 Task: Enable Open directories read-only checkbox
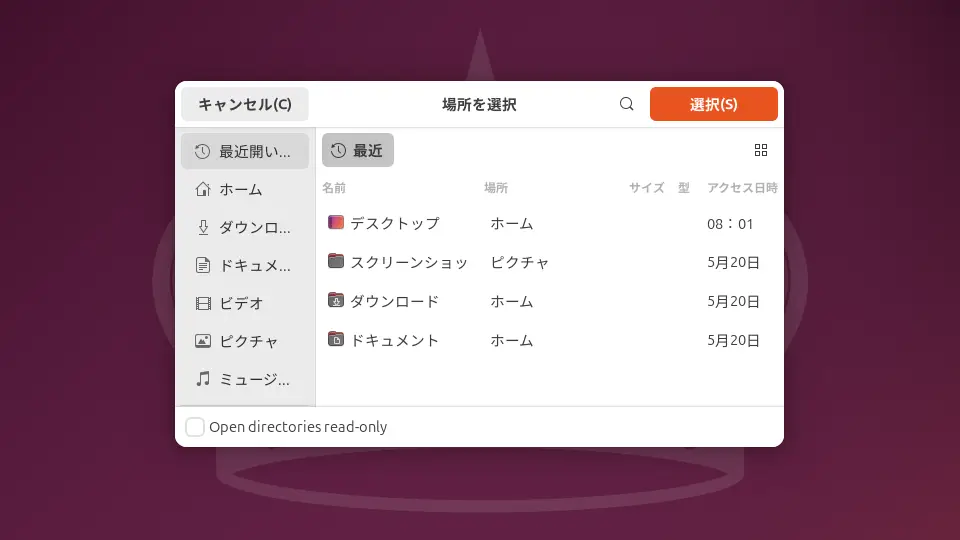[x=195, y=427]
